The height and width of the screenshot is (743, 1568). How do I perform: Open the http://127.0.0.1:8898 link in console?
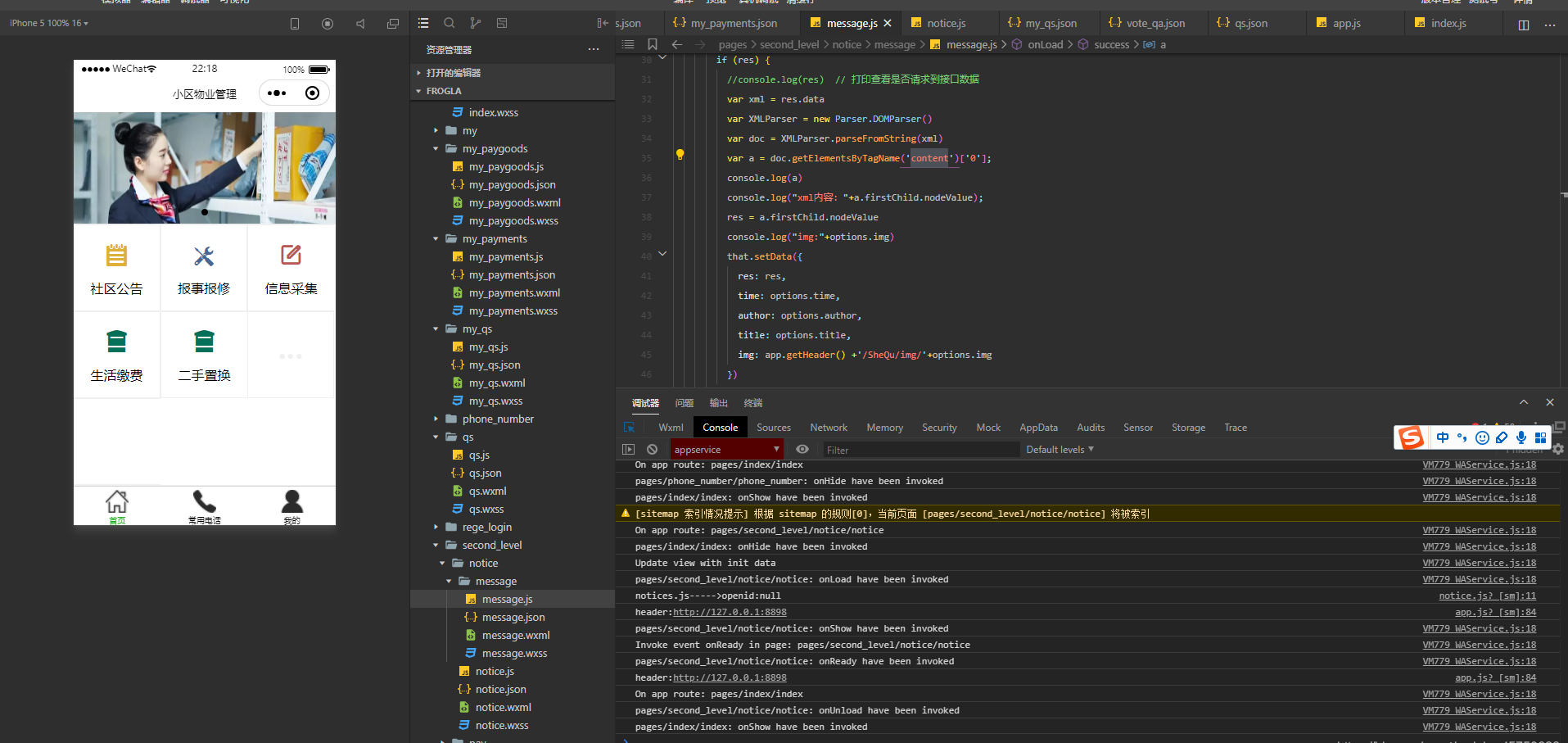click(x=730, y=612)
